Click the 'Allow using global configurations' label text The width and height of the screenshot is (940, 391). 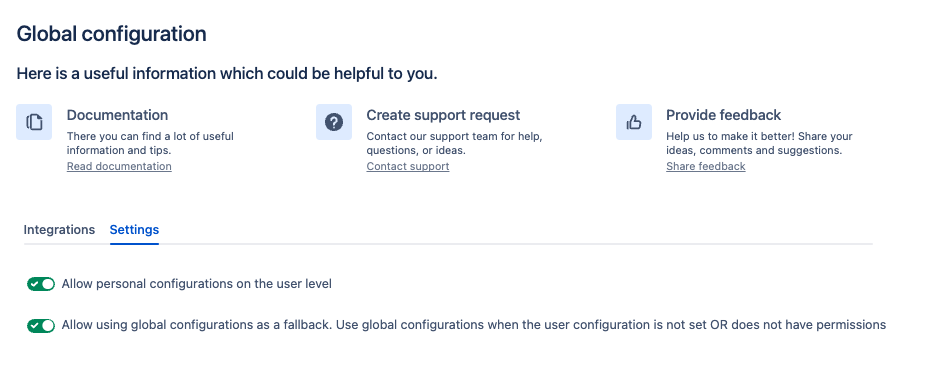point(474,325)
